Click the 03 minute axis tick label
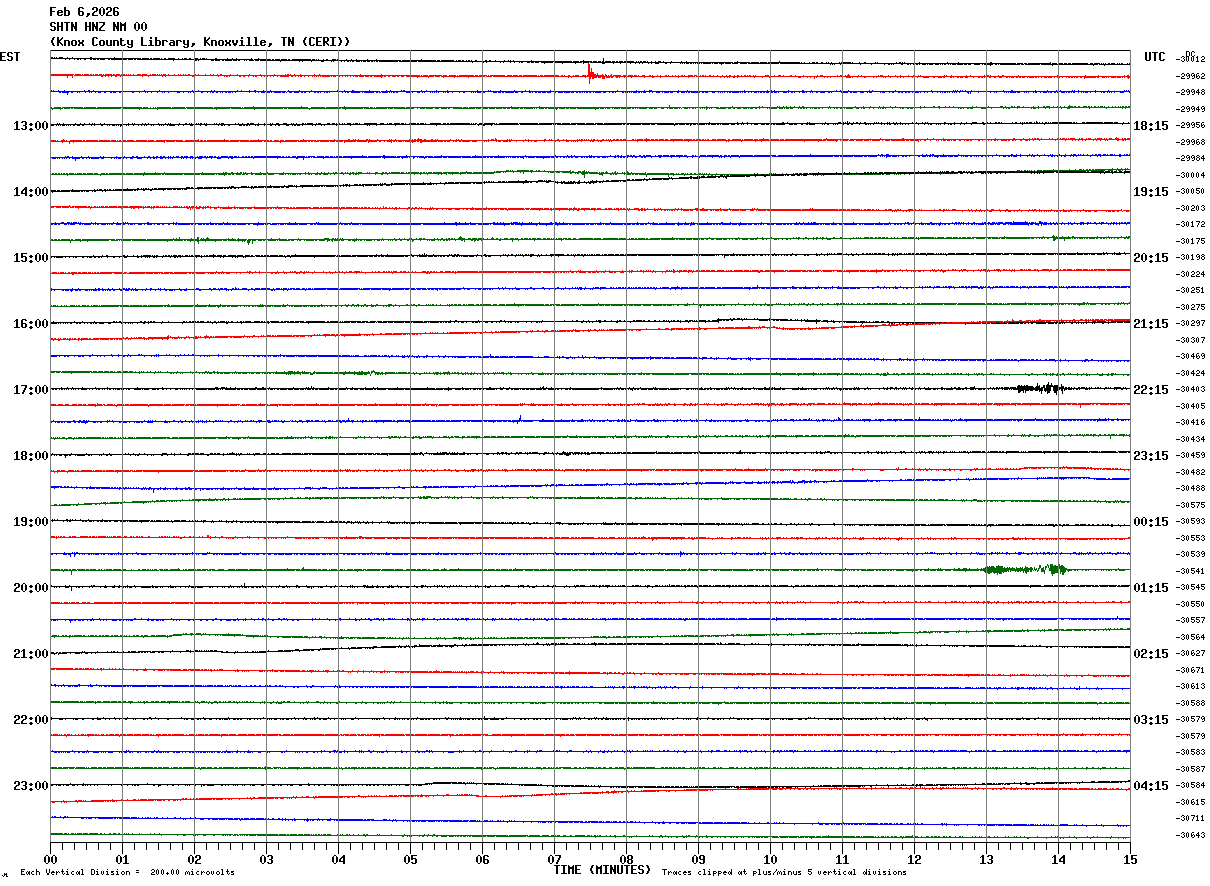The height and width of the screenshot is (886, 1210). pos(266,859)
